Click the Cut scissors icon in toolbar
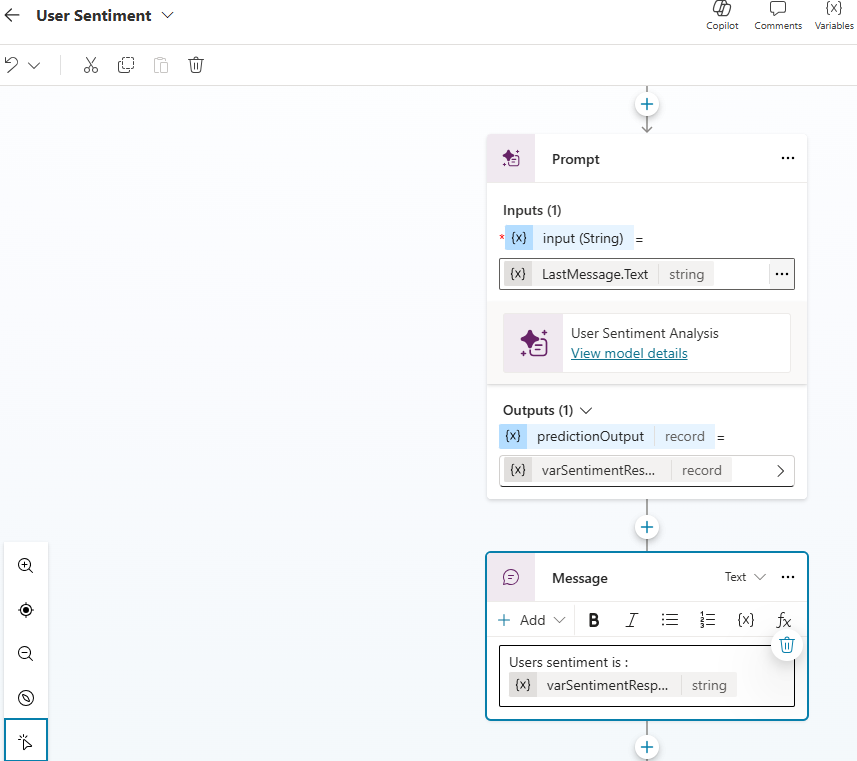Screen dimensions: 857x761 point(91,65)
